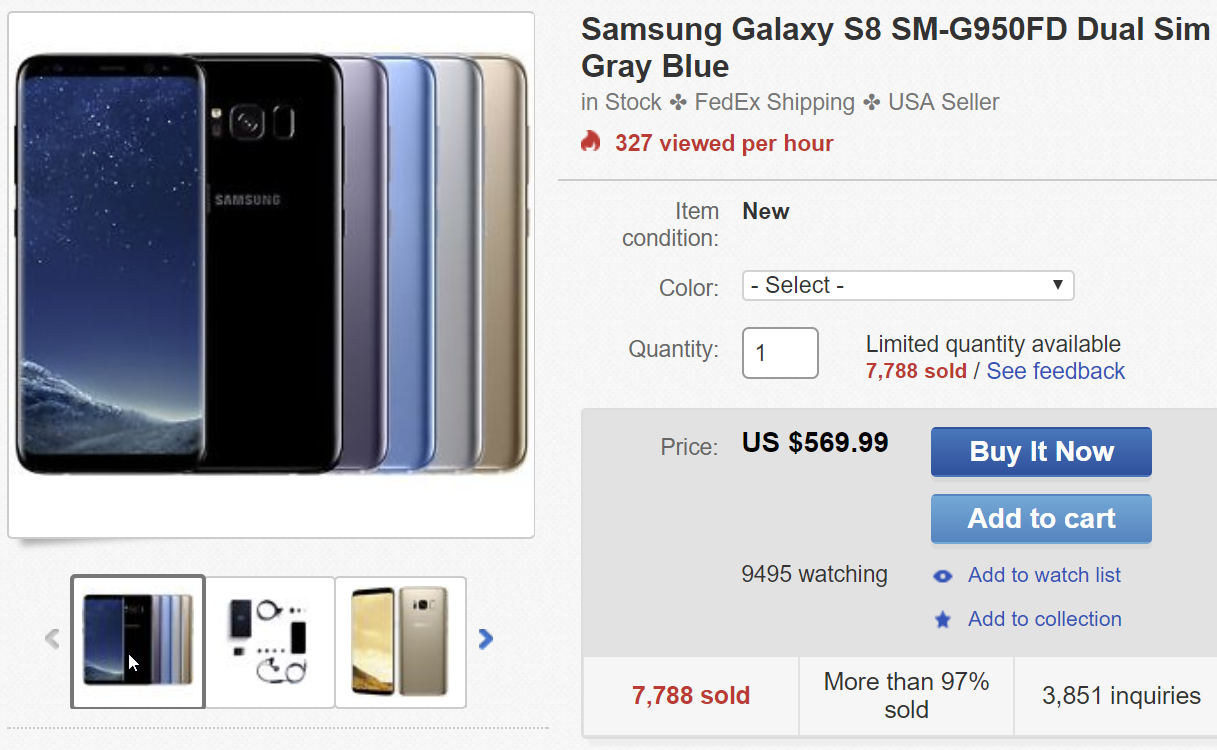Open seller feedback via See feedback link
Image resolution: width=1217 pixels, height=750 pixels.
point(1055,370)
